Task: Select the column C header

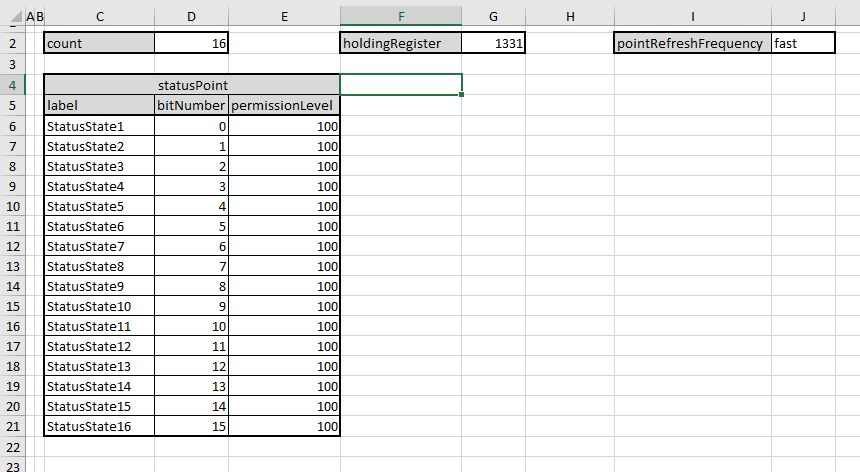Action: (99, 16)
